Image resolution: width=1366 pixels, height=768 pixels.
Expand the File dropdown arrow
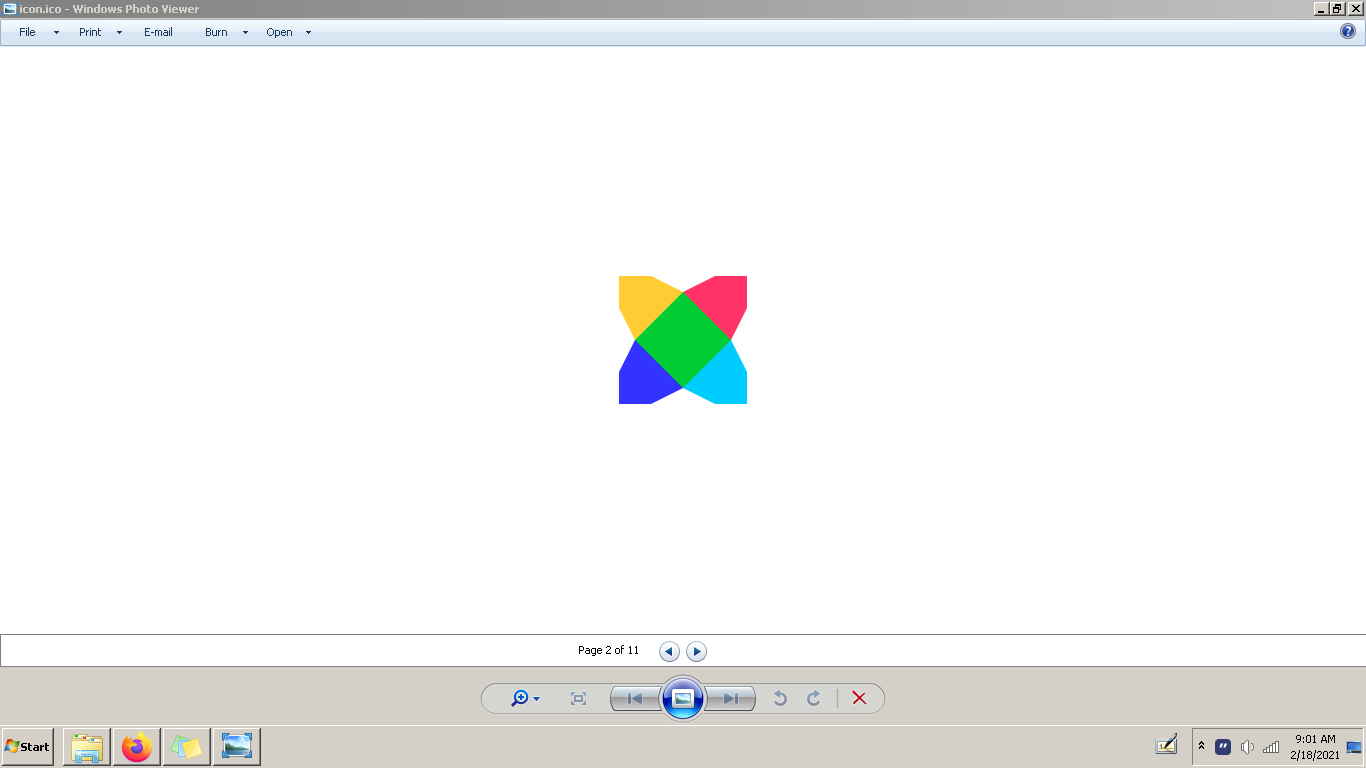click(x=56, y=32)
